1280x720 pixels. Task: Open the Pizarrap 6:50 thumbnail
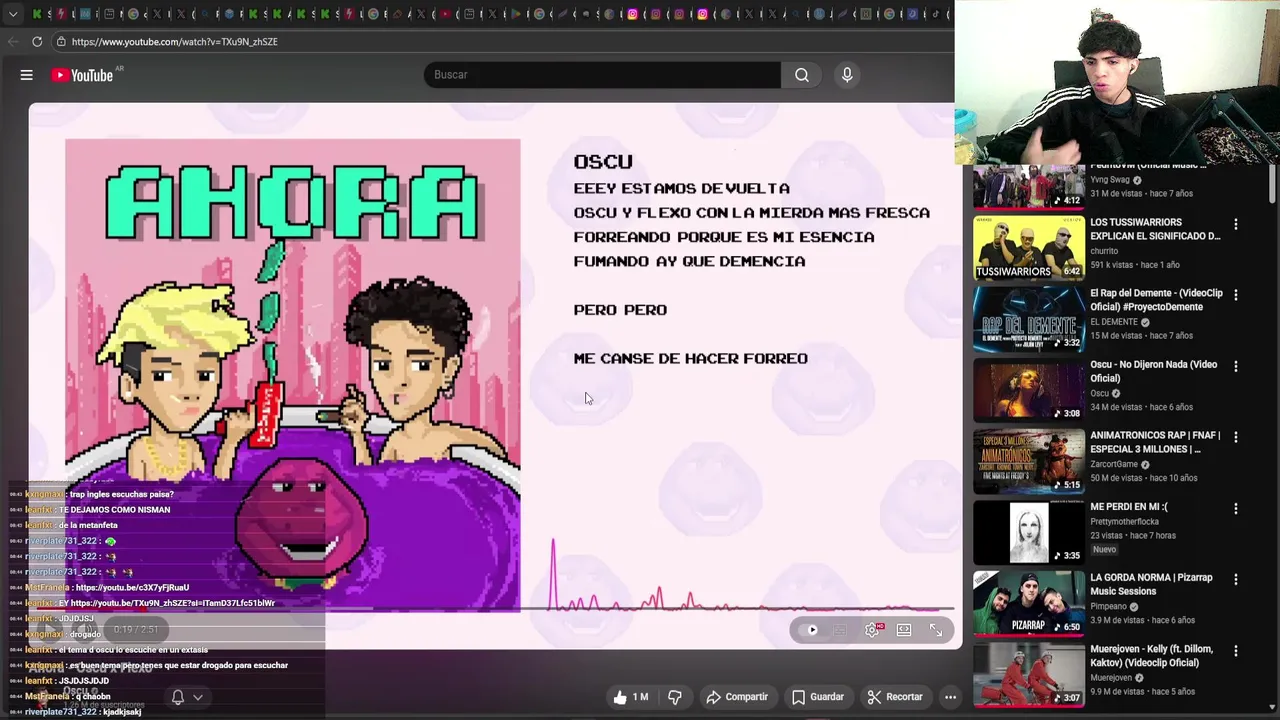[x=1029, y=603]
